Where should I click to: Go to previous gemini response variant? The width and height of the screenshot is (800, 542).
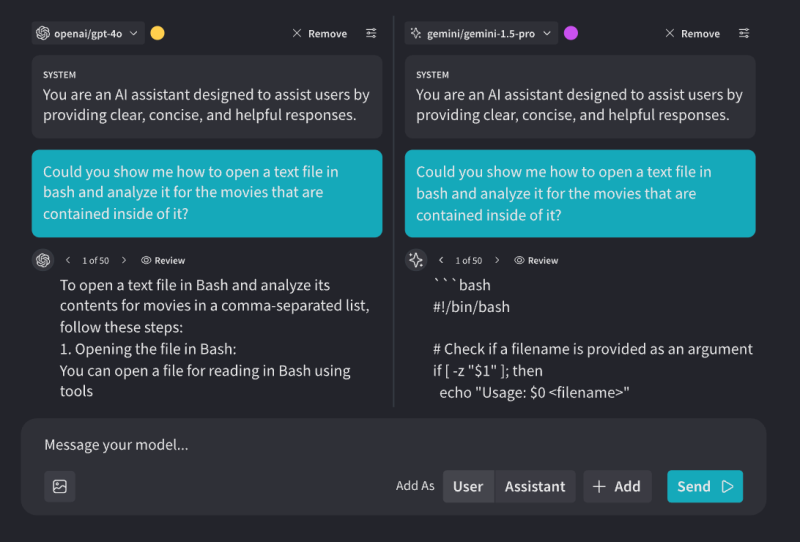(441, 260)
